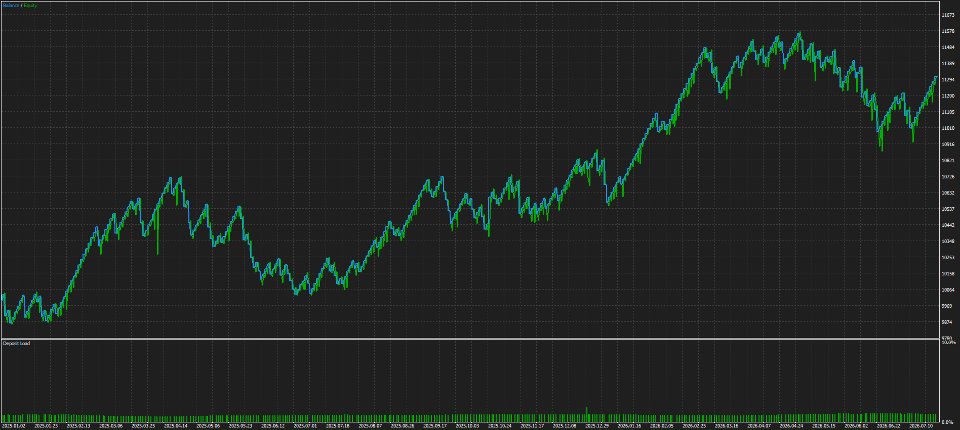Image resolution: width=960 pixels, height=430 pixels.
Task: Click the white divider above Deposit Load
Action: (x=470, y=338)
